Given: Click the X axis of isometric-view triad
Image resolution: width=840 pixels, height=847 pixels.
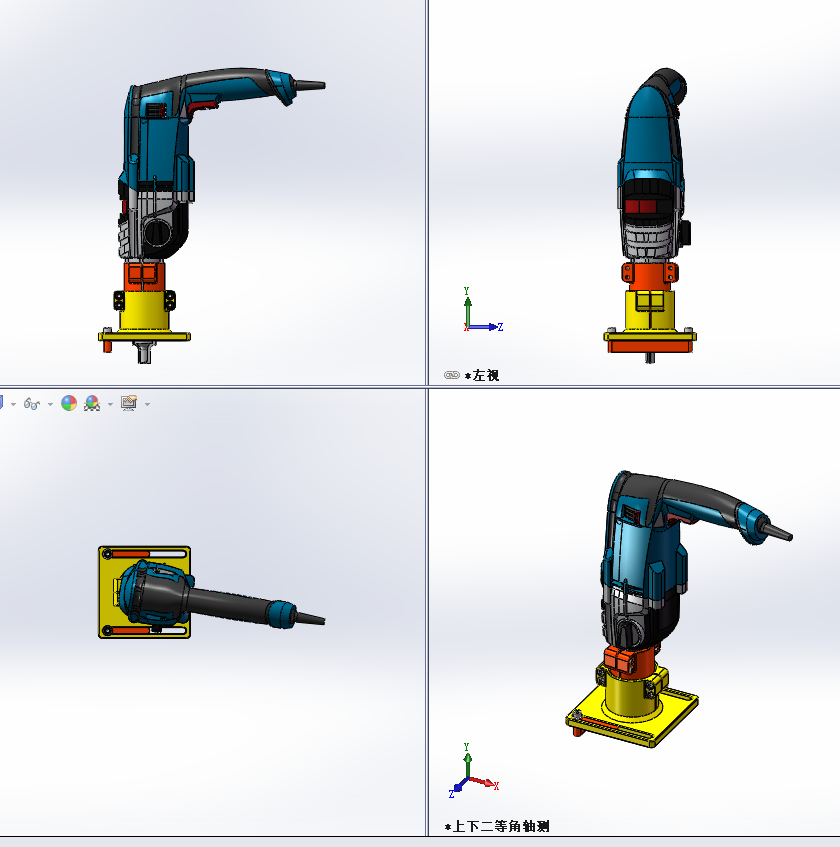Looking at the screenshot, I should click(485, 783).
